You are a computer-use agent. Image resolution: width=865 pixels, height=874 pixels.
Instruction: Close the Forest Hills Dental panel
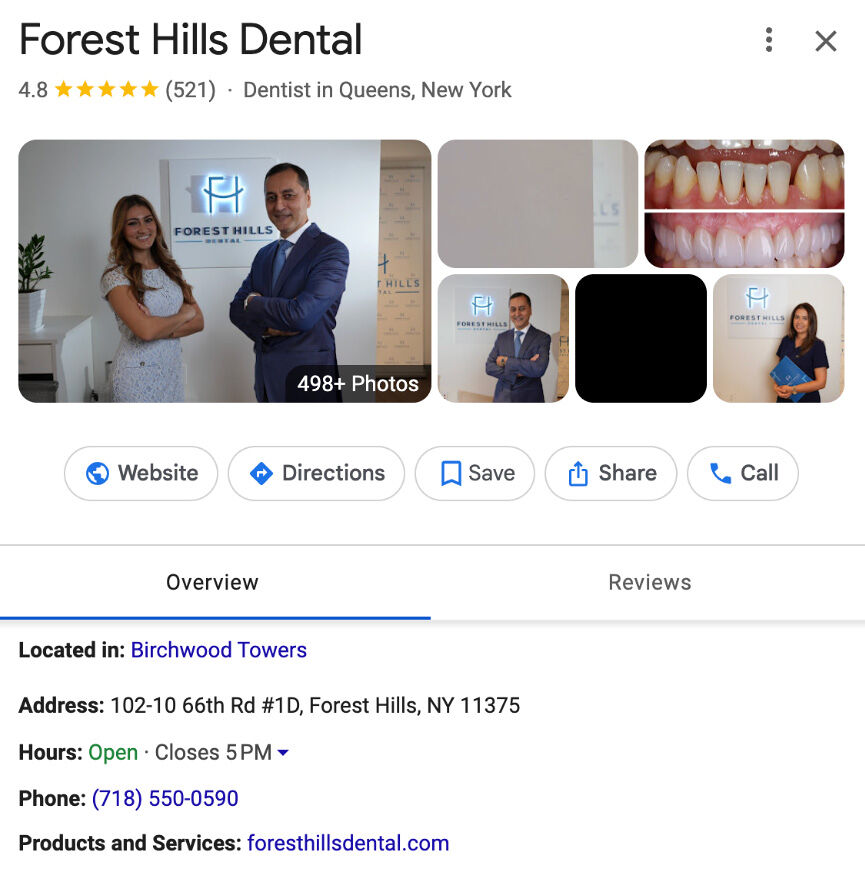(x=826, y=41)
